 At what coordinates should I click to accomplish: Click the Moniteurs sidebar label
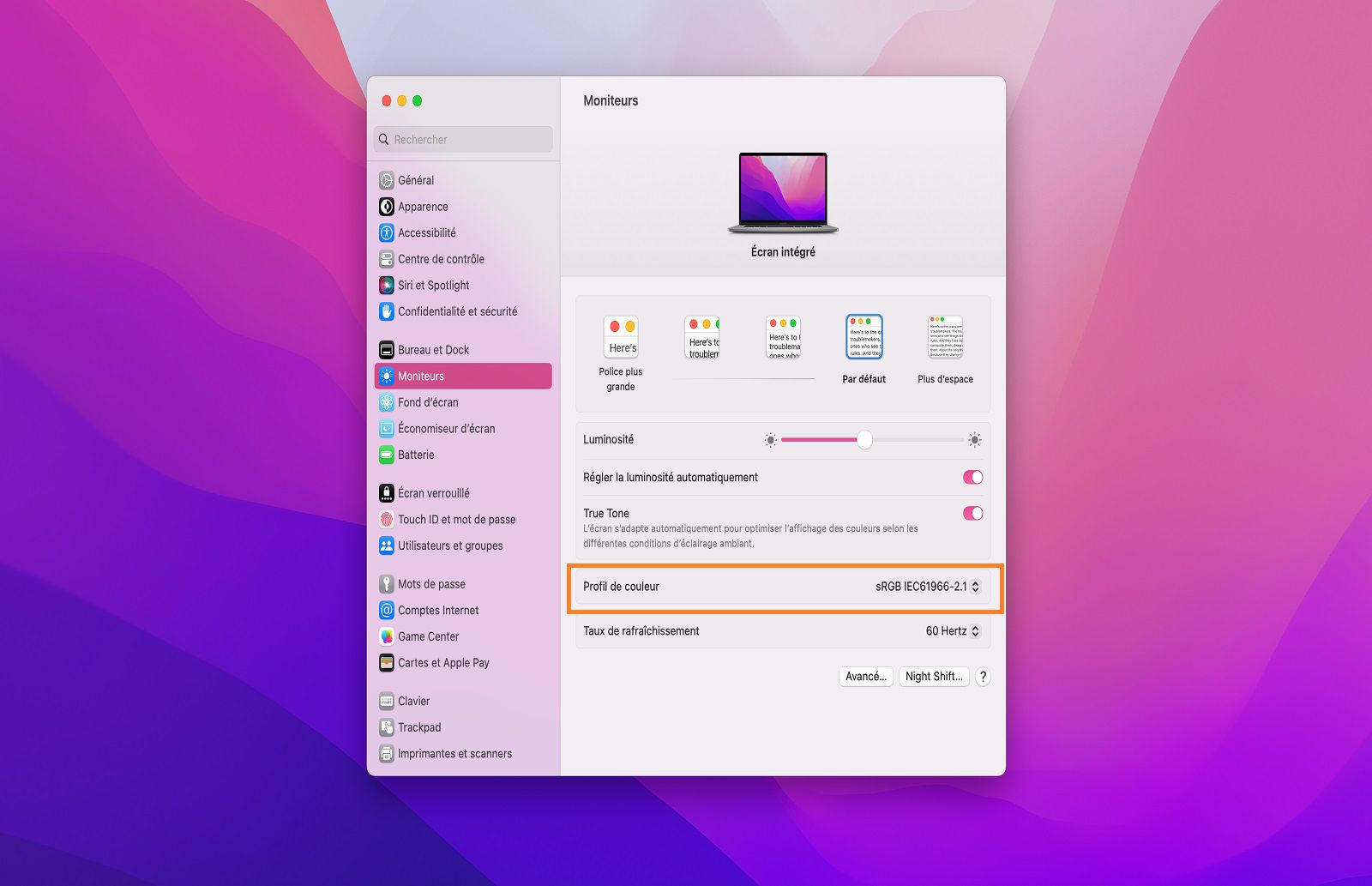421,377
